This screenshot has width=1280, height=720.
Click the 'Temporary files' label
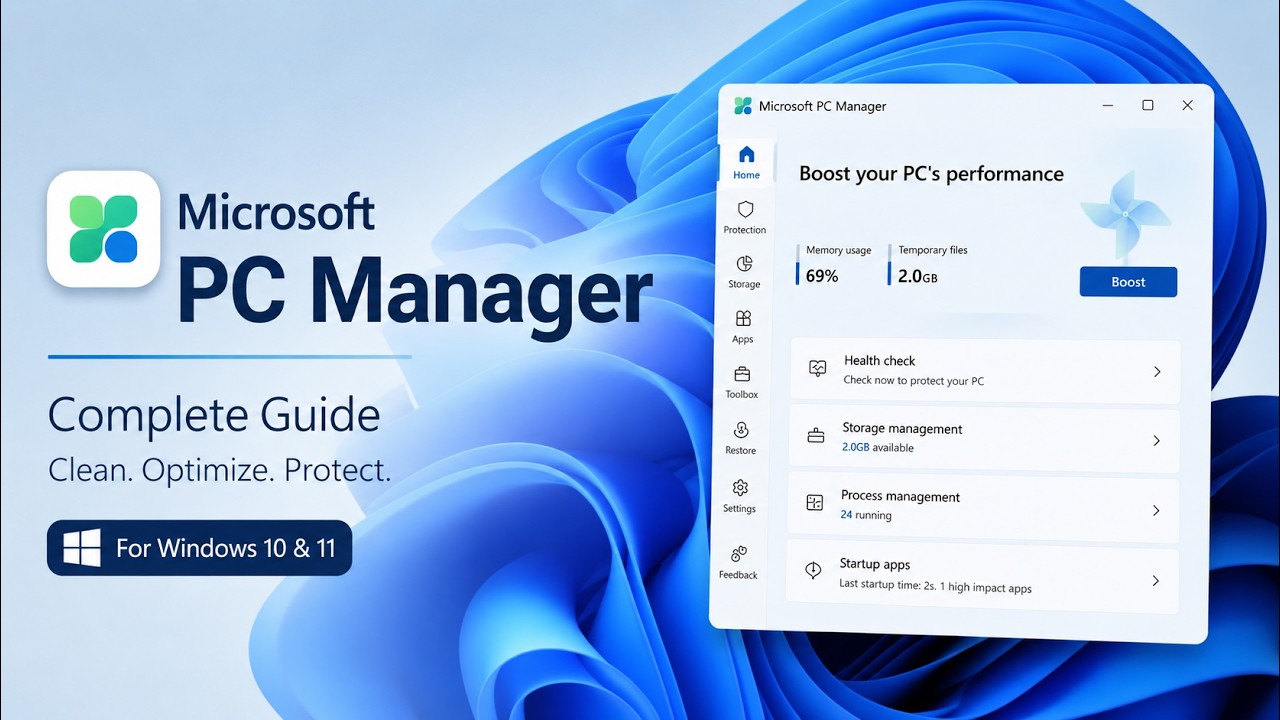[933, 250]
